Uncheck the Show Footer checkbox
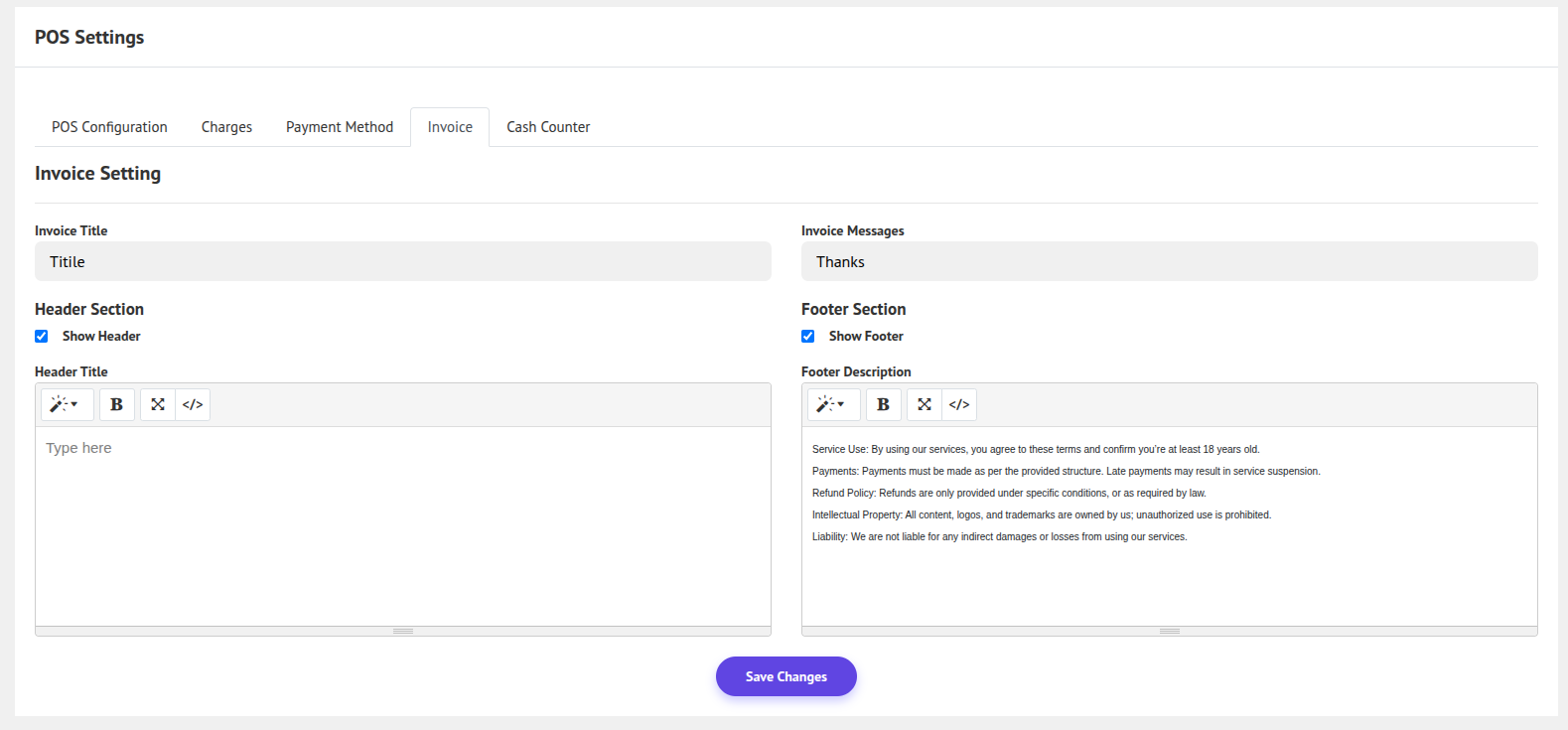The image size is (1568, 730). (808, 337)
